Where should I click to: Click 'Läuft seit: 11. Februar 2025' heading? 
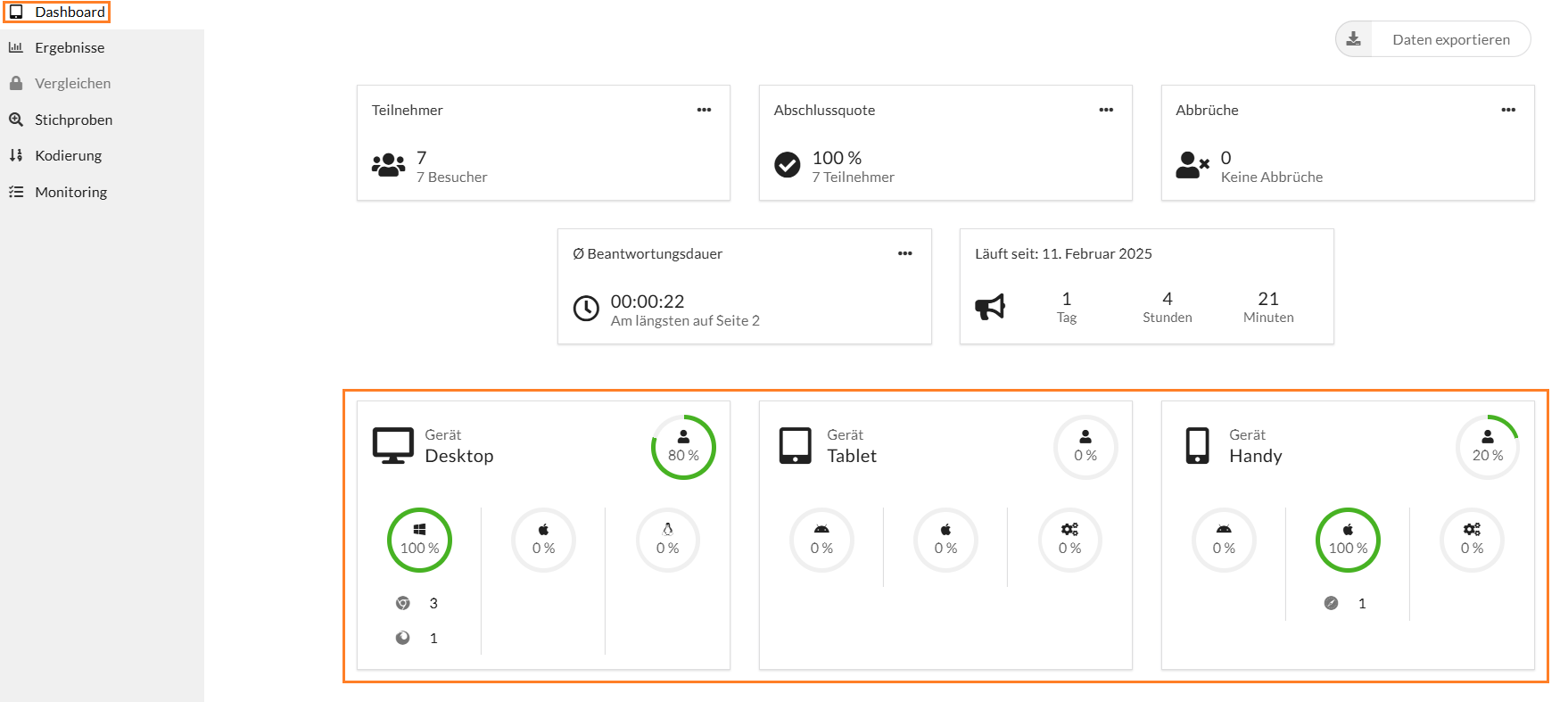pos(1063,254)
